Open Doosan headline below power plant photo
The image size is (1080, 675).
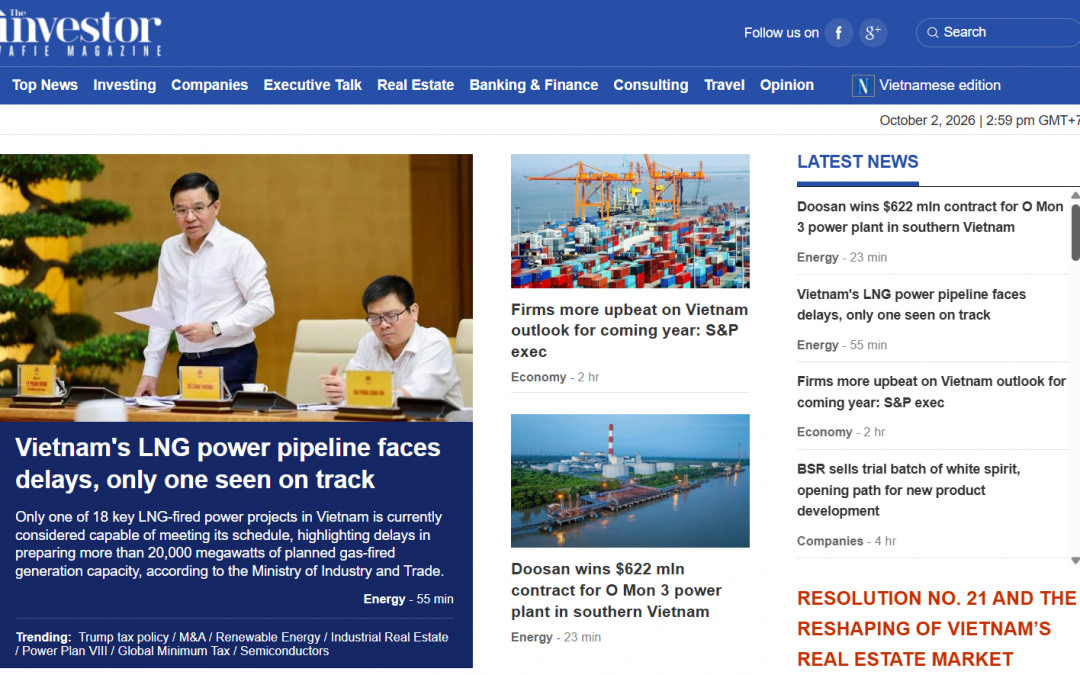click(616, 590)
